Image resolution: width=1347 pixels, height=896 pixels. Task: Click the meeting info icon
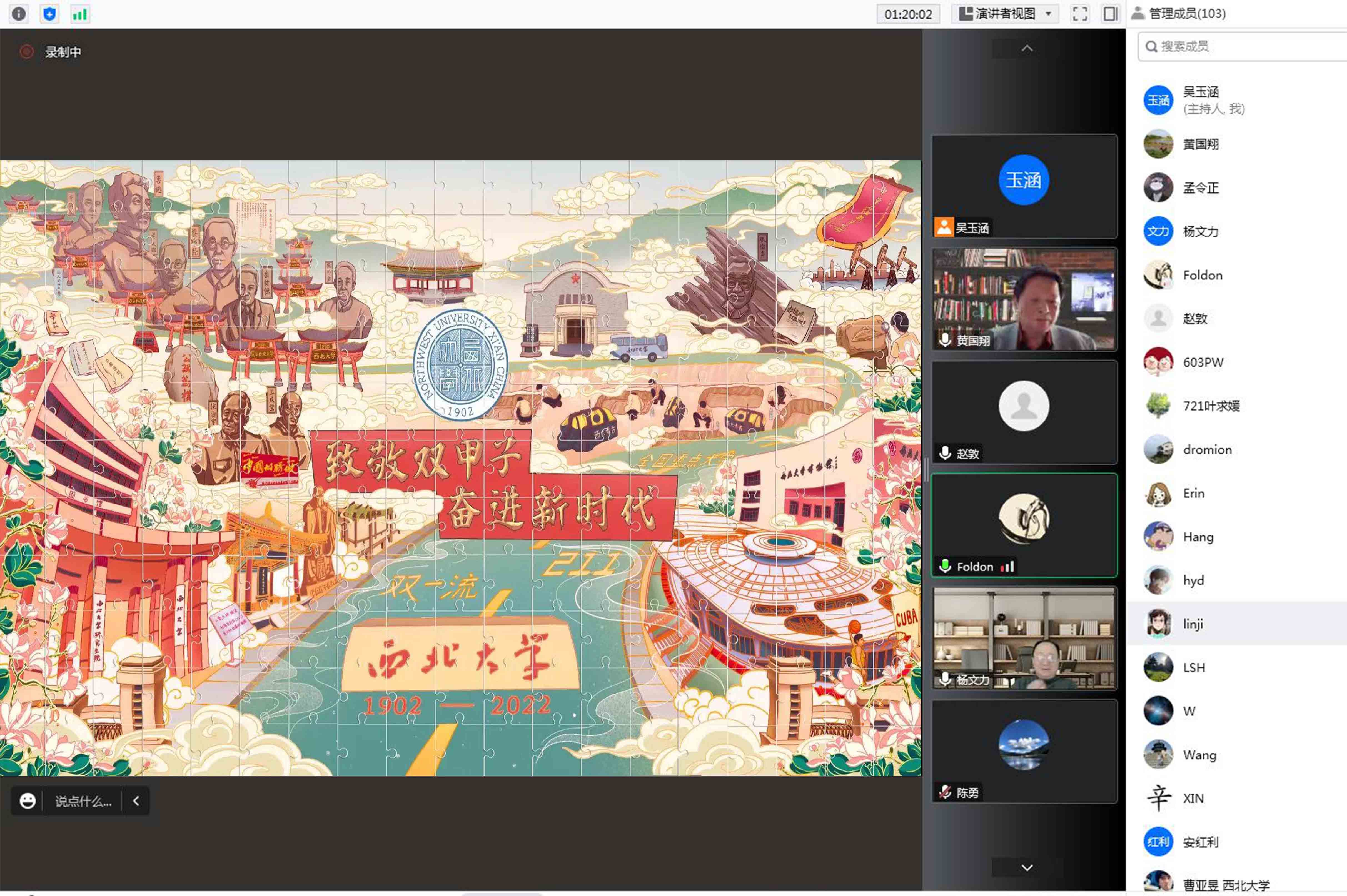19,14
